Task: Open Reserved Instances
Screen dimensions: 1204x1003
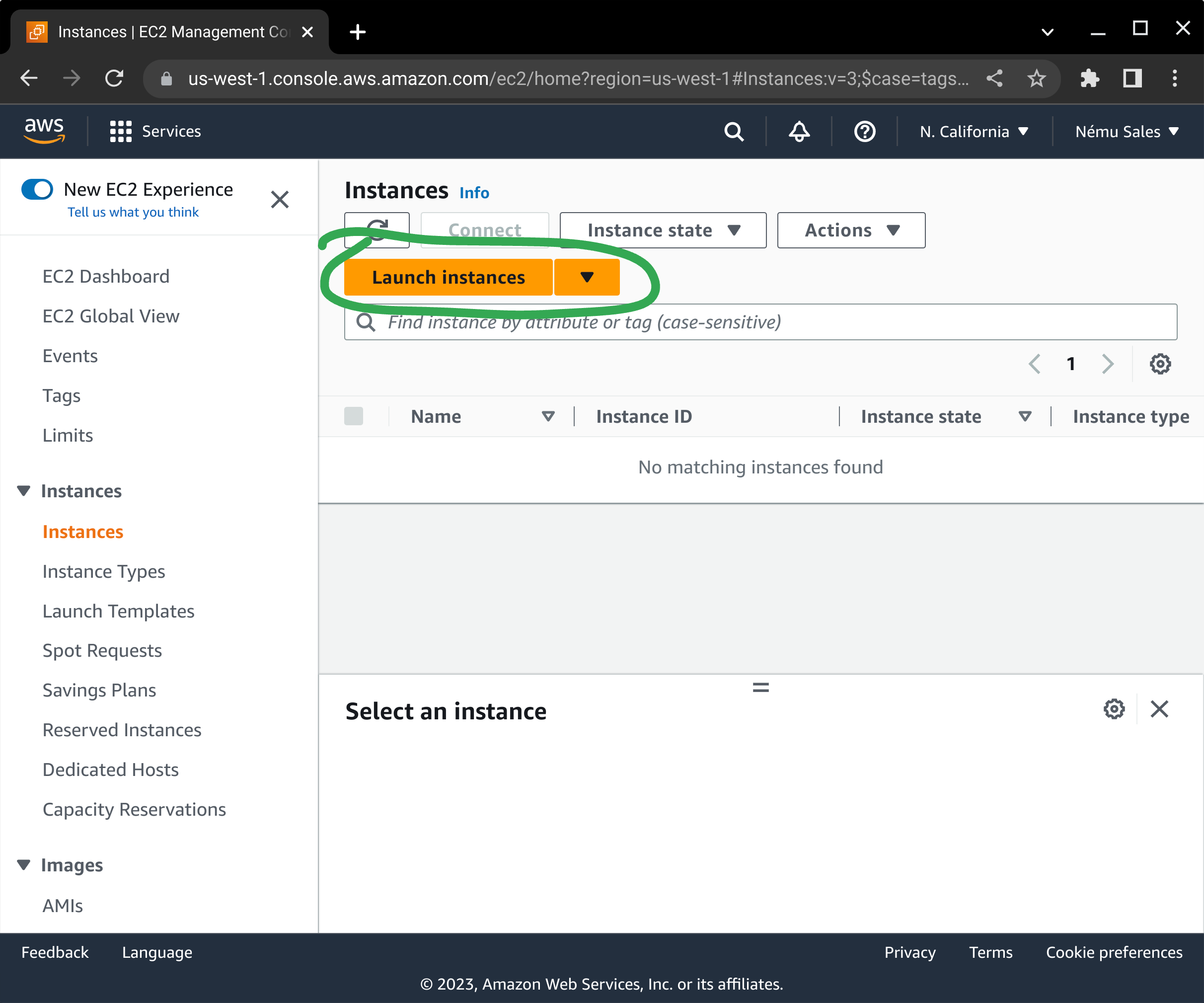Action: click(x=122, y=730)
